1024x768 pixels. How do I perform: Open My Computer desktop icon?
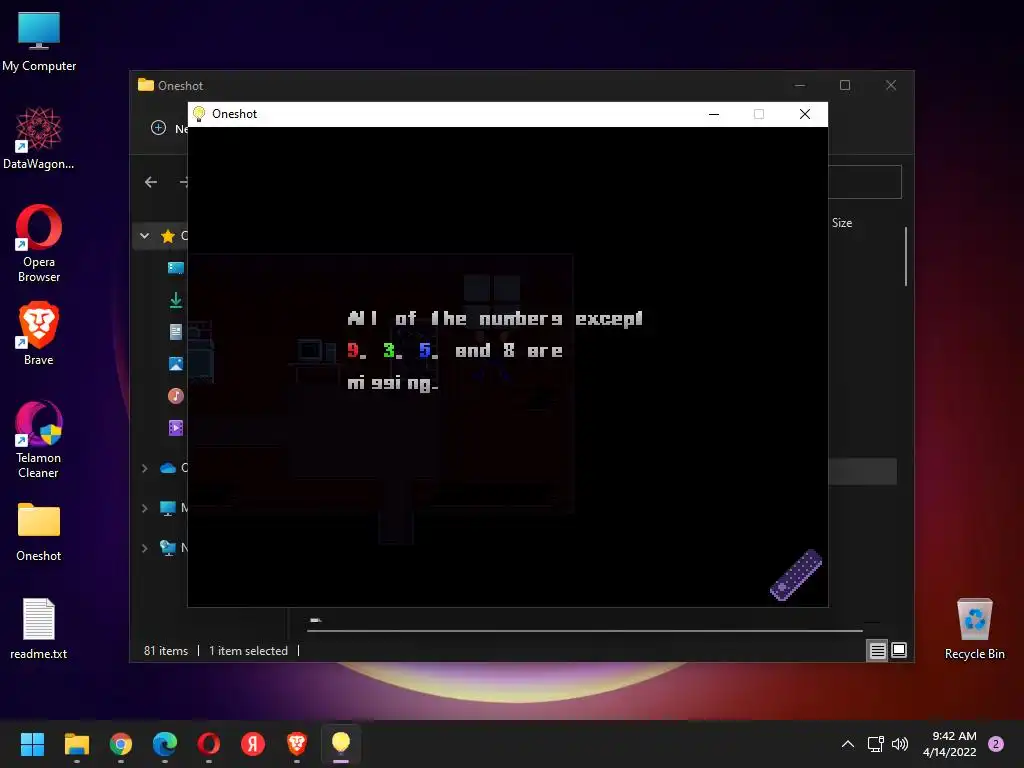tap(39, 41)
